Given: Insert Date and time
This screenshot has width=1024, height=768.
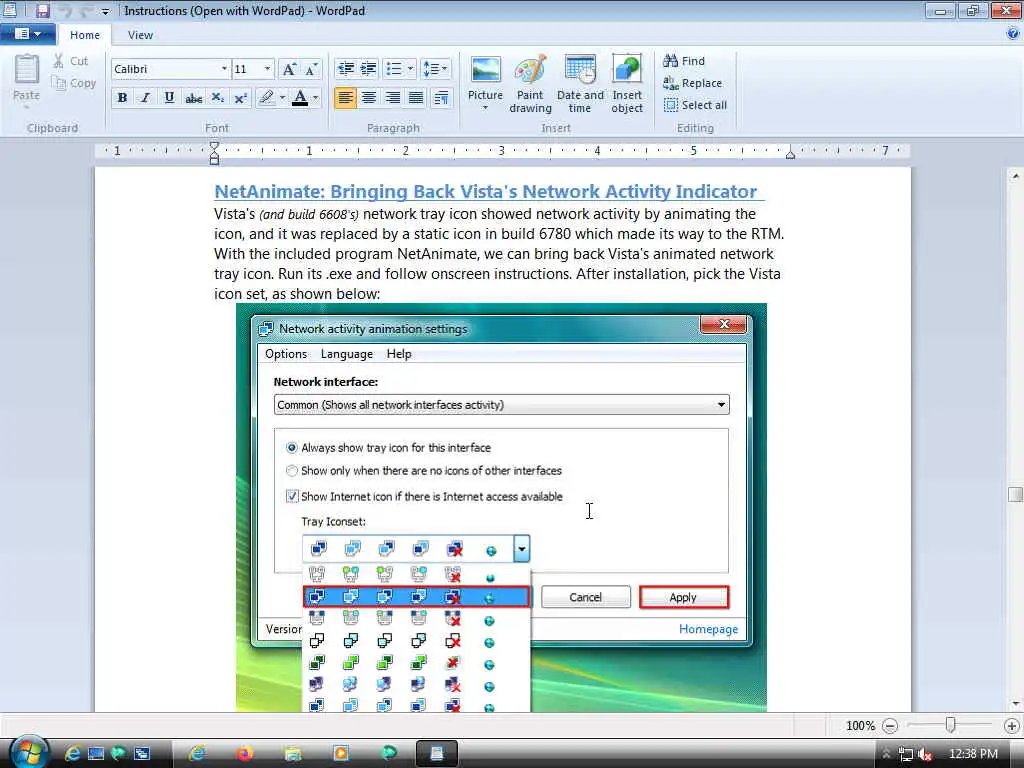Looking at the screenshot, I should 580,84.
